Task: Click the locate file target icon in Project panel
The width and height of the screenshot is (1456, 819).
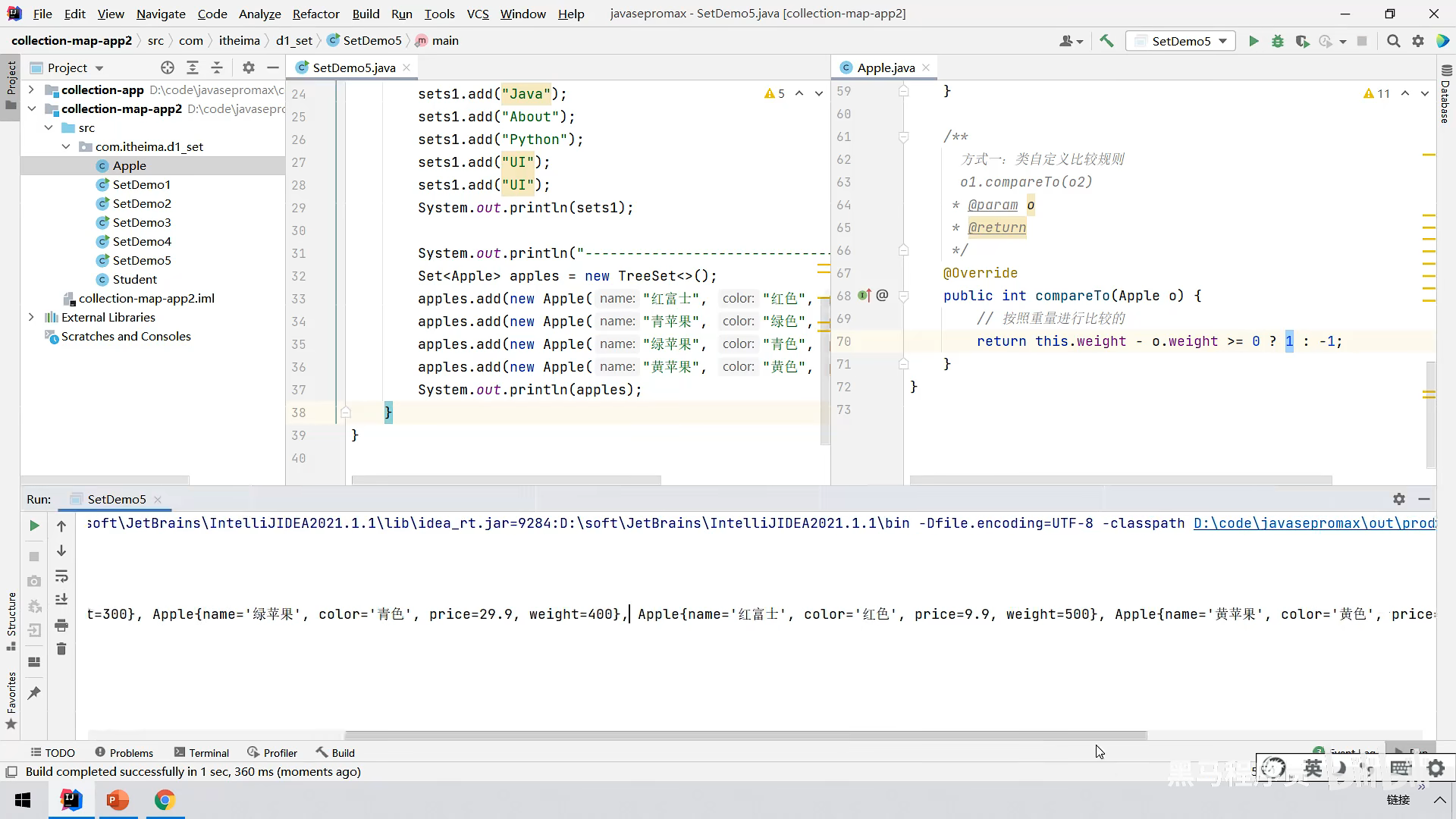Action: click(168, 67)
